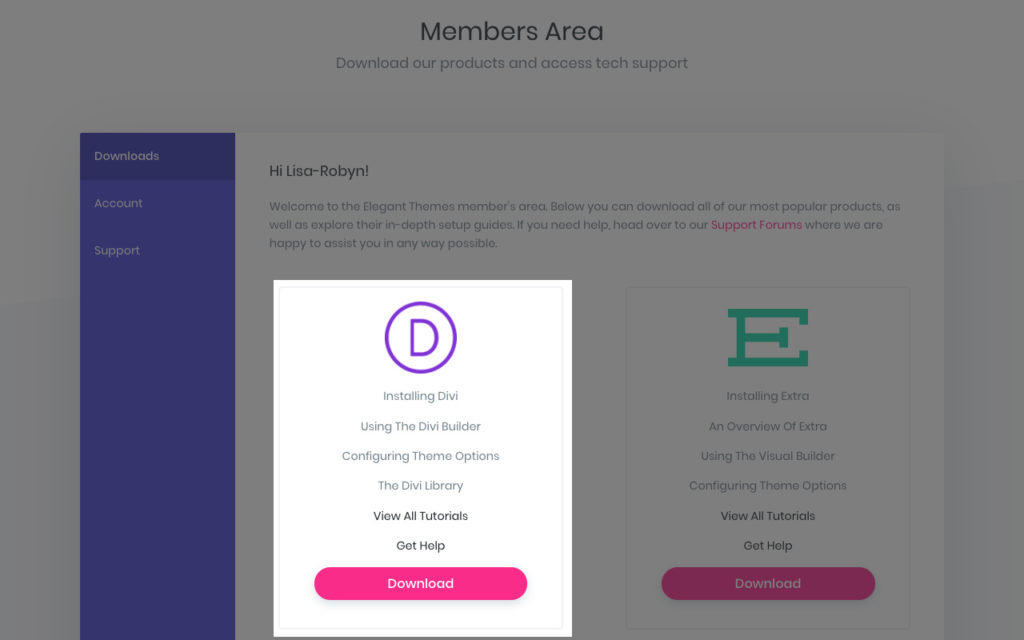
Task: Open An Overview Of Extra guide
Action: pyautogui.click(x=768, y=426)
